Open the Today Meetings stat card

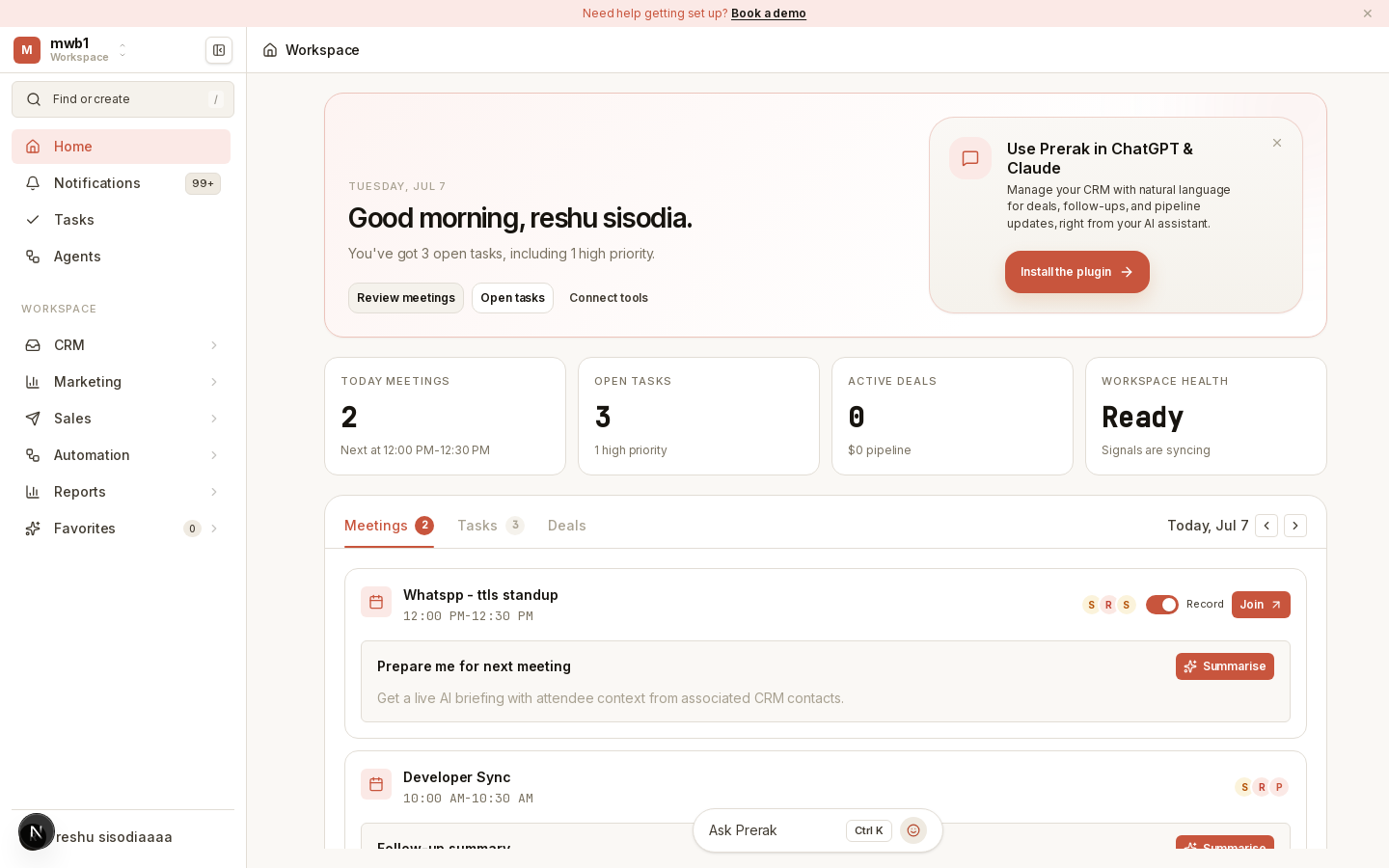click(x=445, y=417)
